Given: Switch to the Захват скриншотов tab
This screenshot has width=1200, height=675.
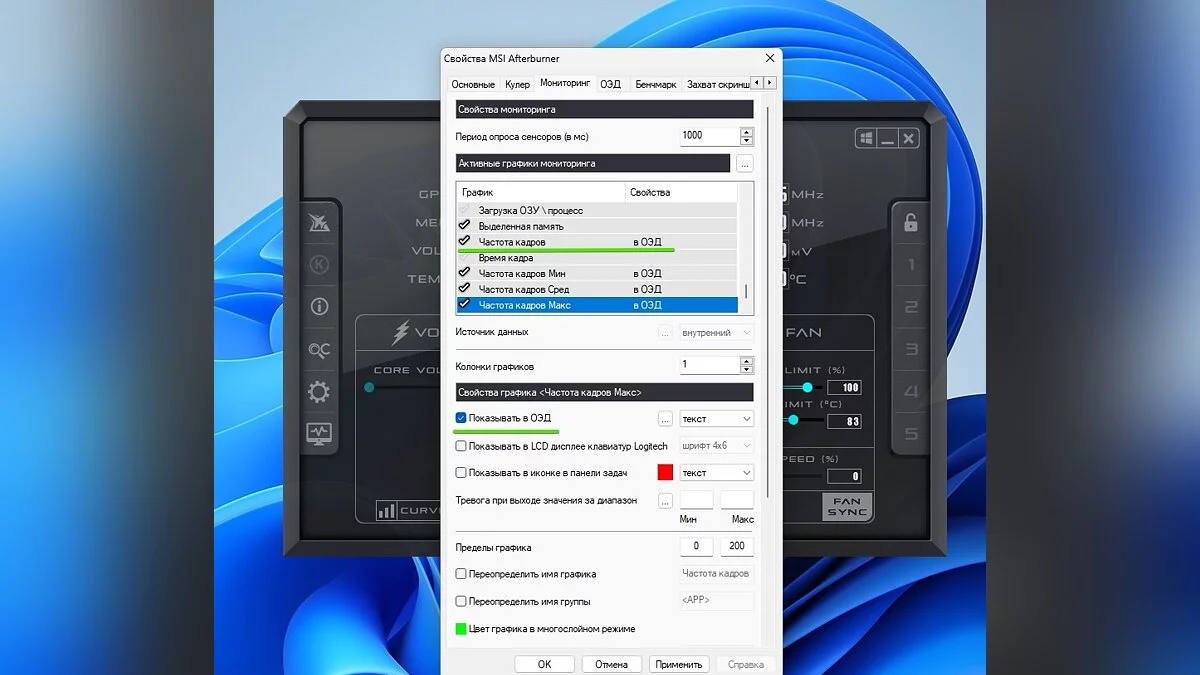Looking at the screenshot, I should click(x=717, y=85).
